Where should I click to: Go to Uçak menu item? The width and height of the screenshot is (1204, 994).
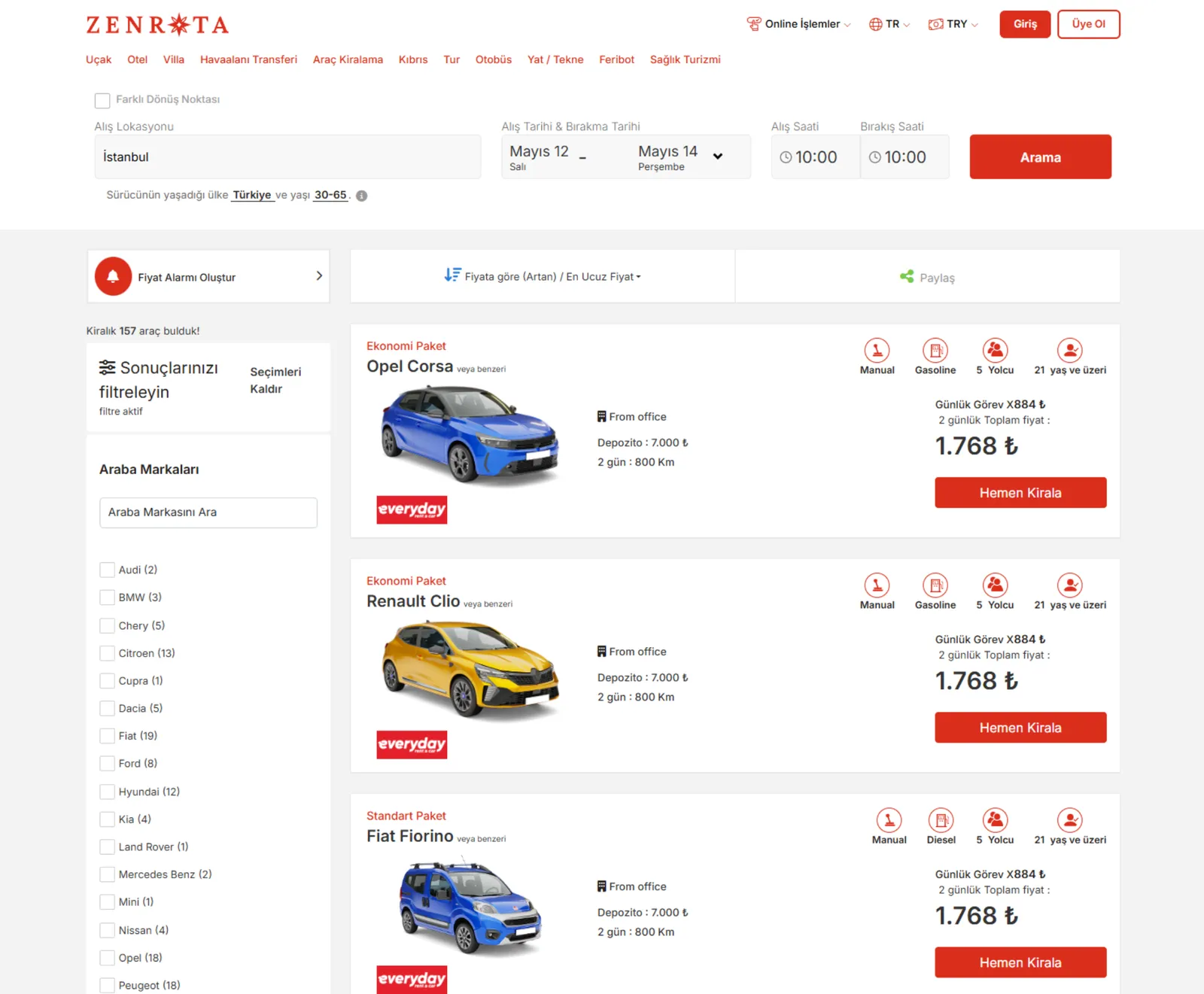click(x=99, y=59)
